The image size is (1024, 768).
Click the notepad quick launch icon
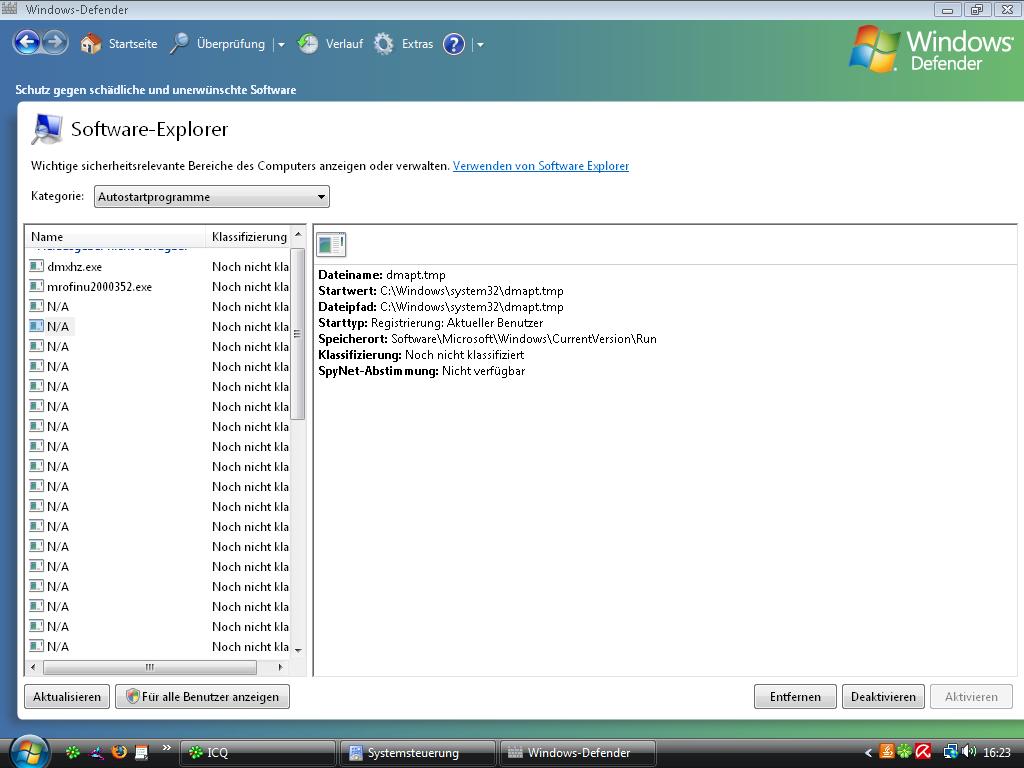pos(142,753)
